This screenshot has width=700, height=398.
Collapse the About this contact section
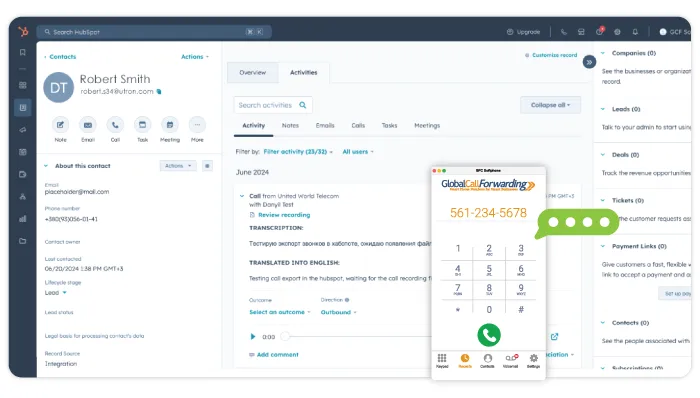tap(46, 166)
